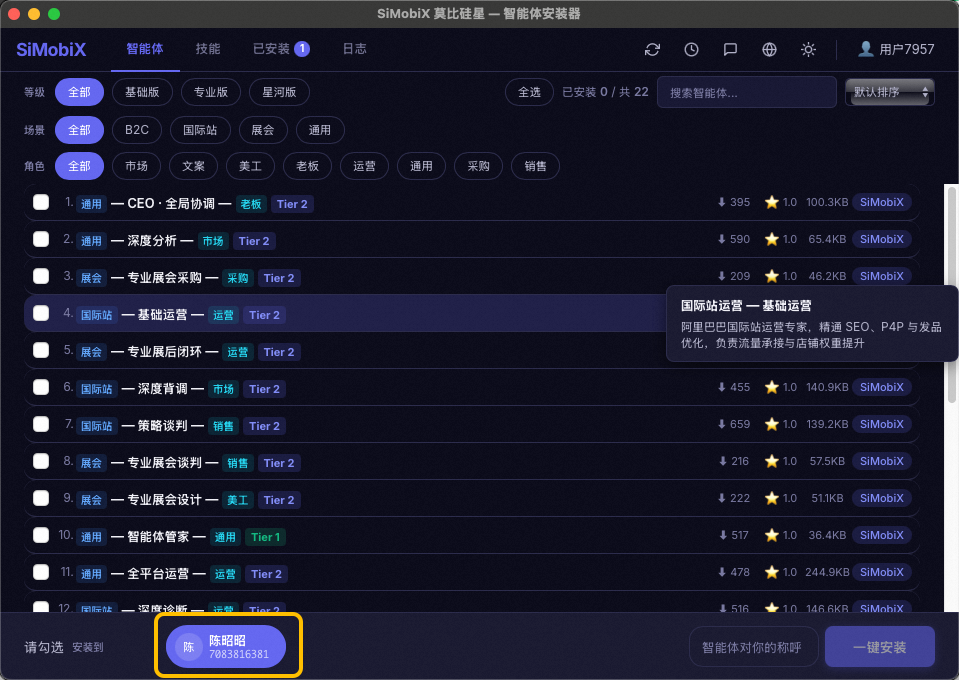This screenshot has width=959, height=680.
Task: Check the 全平台运营 agent checkbox
Action: click(x=41, y=572)
